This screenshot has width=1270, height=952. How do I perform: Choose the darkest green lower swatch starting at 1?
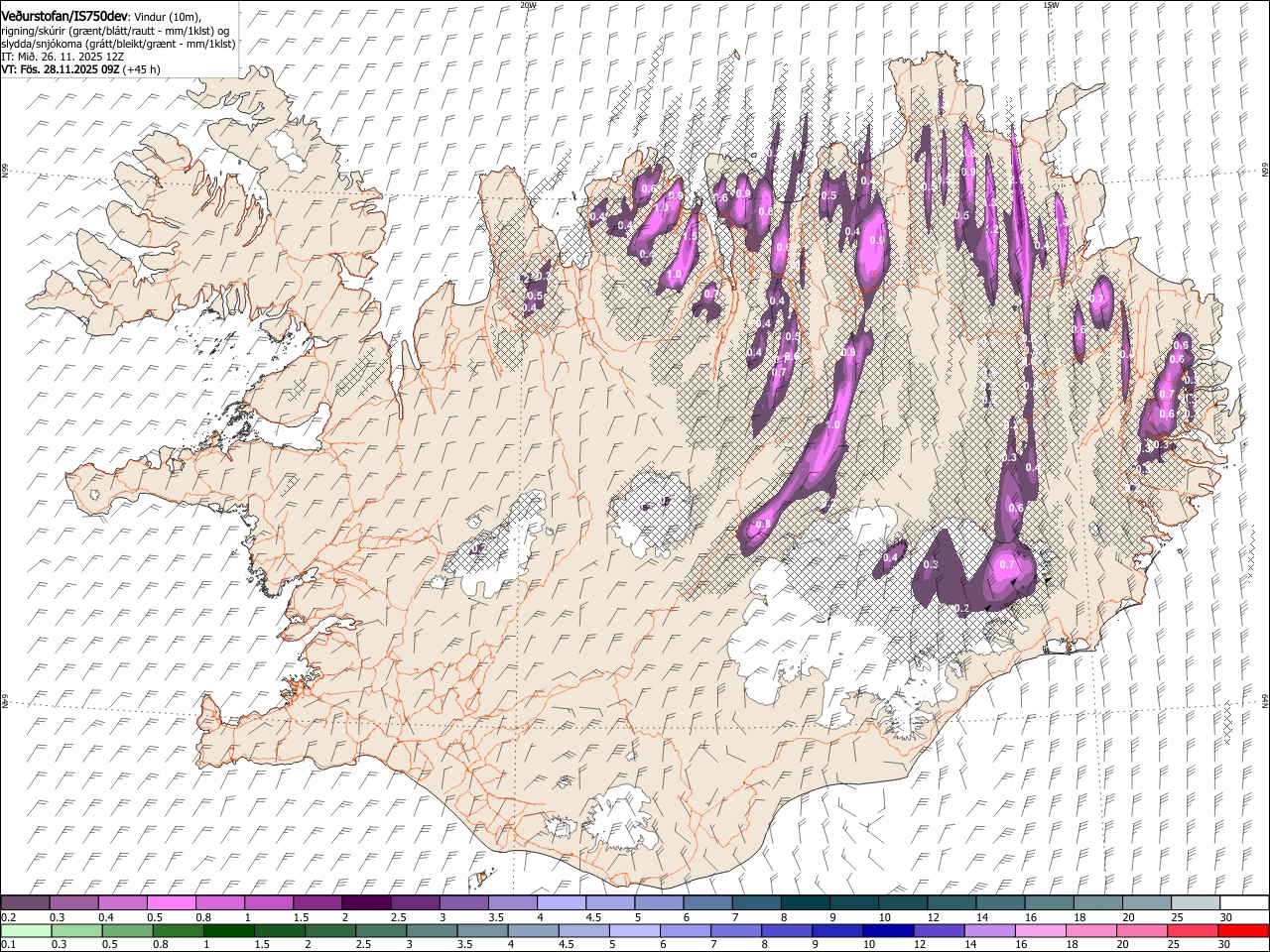pyautogui.click(x=228, y=930)
